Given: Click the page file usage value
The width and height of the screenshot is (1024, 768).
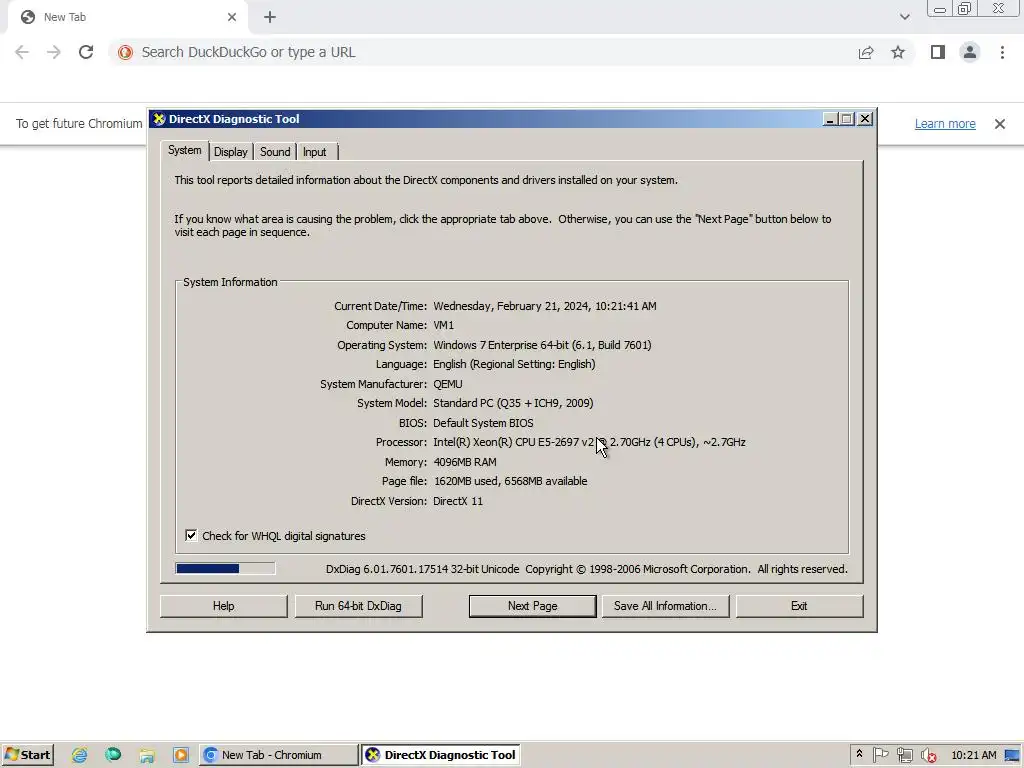Looking at the screenshot, I should [510, 481].
